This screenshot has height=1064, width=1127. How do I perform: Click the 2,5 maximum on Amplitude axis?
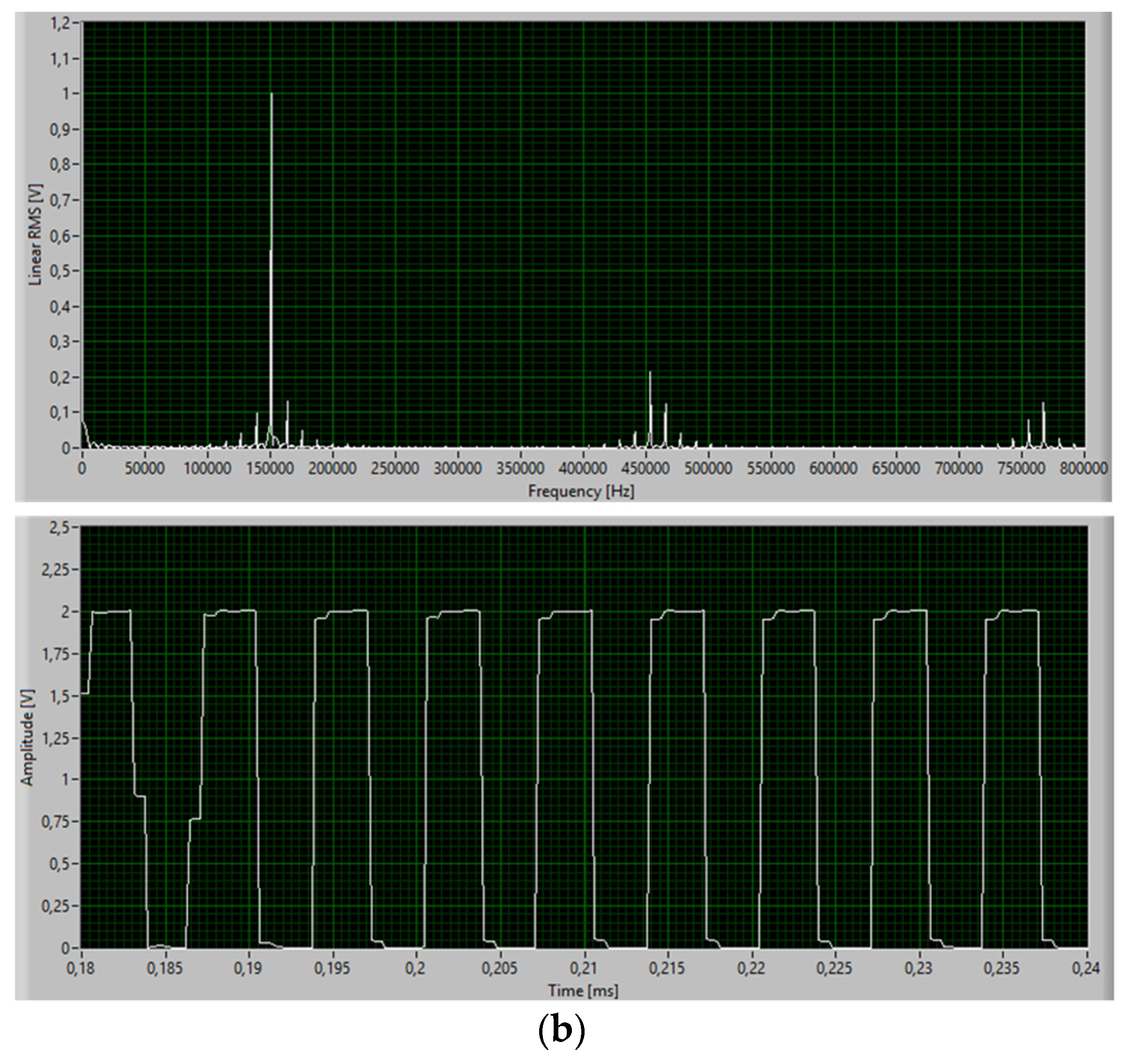[59, 528]
